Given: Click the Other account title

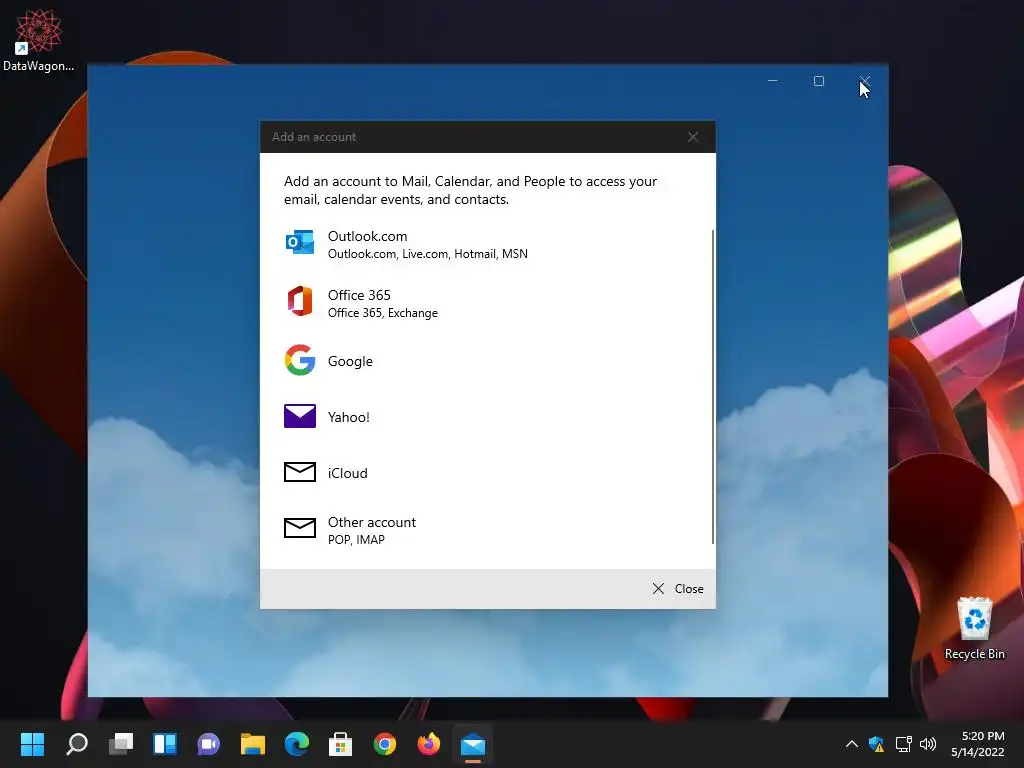Looking at the screenshot, I should [x=372, y=522].
